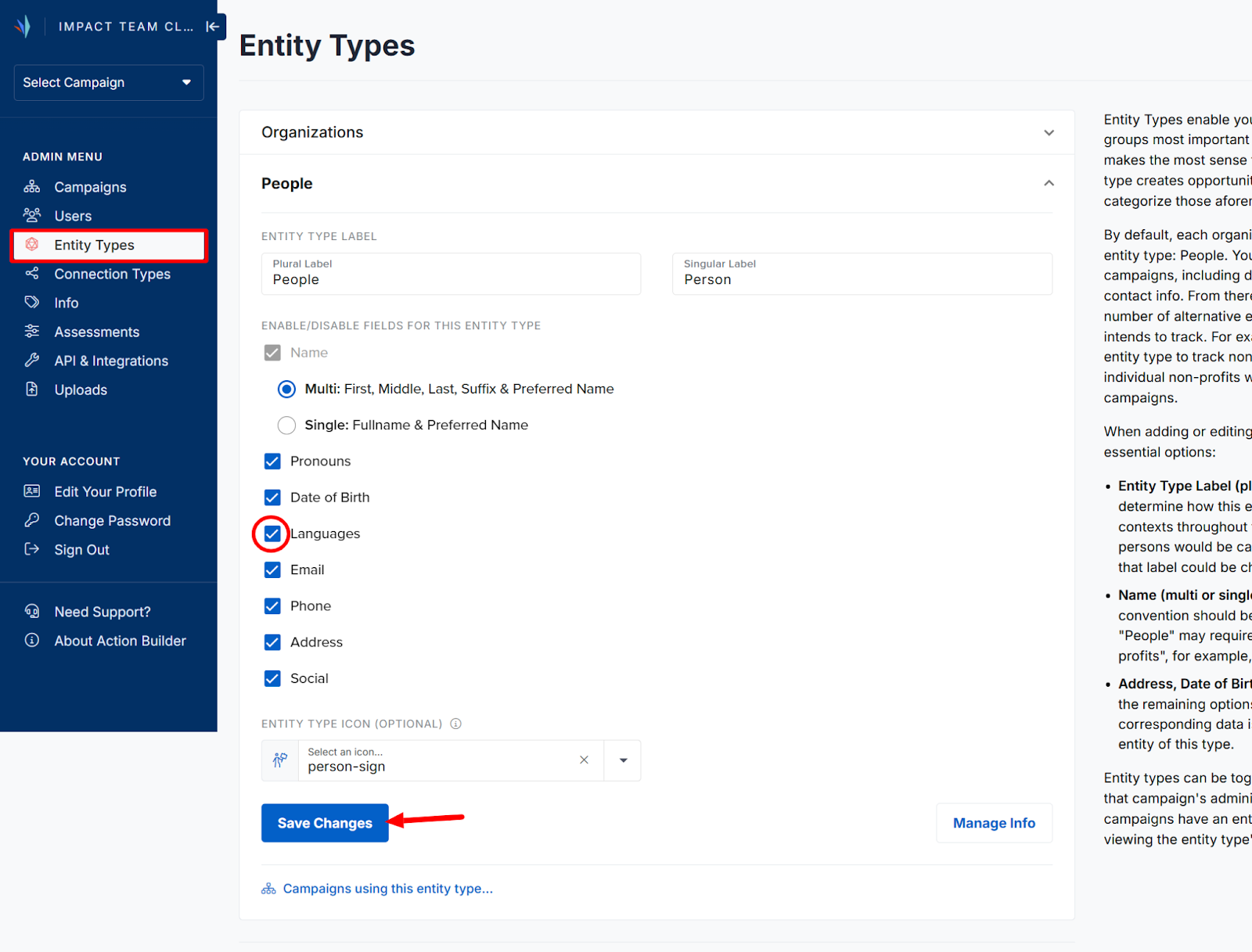1252x952 pixels.
Task: Toggle the Phone checkbox
Action: pos(272,606)
